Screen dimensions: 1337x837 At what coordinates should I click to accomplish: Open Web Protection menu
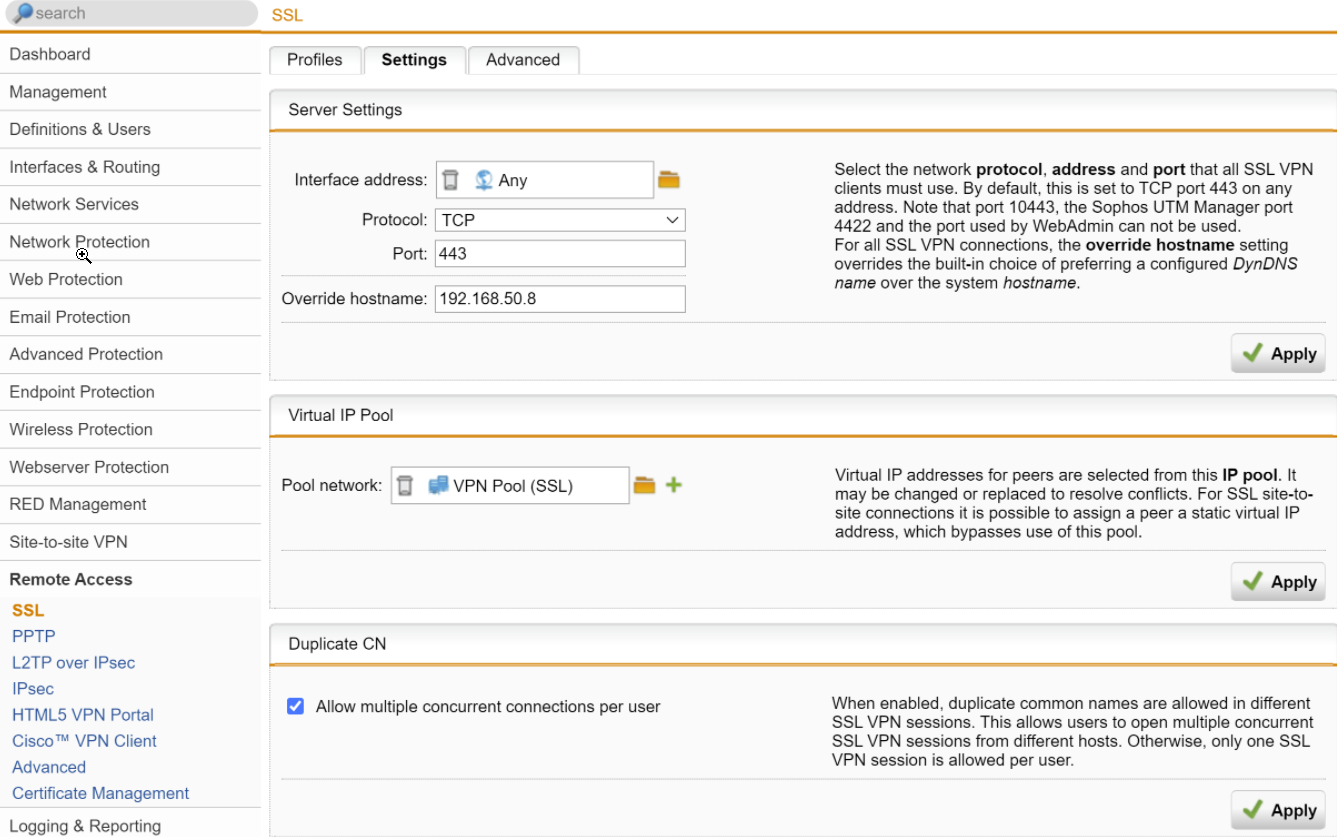click(x=130, y=280)
